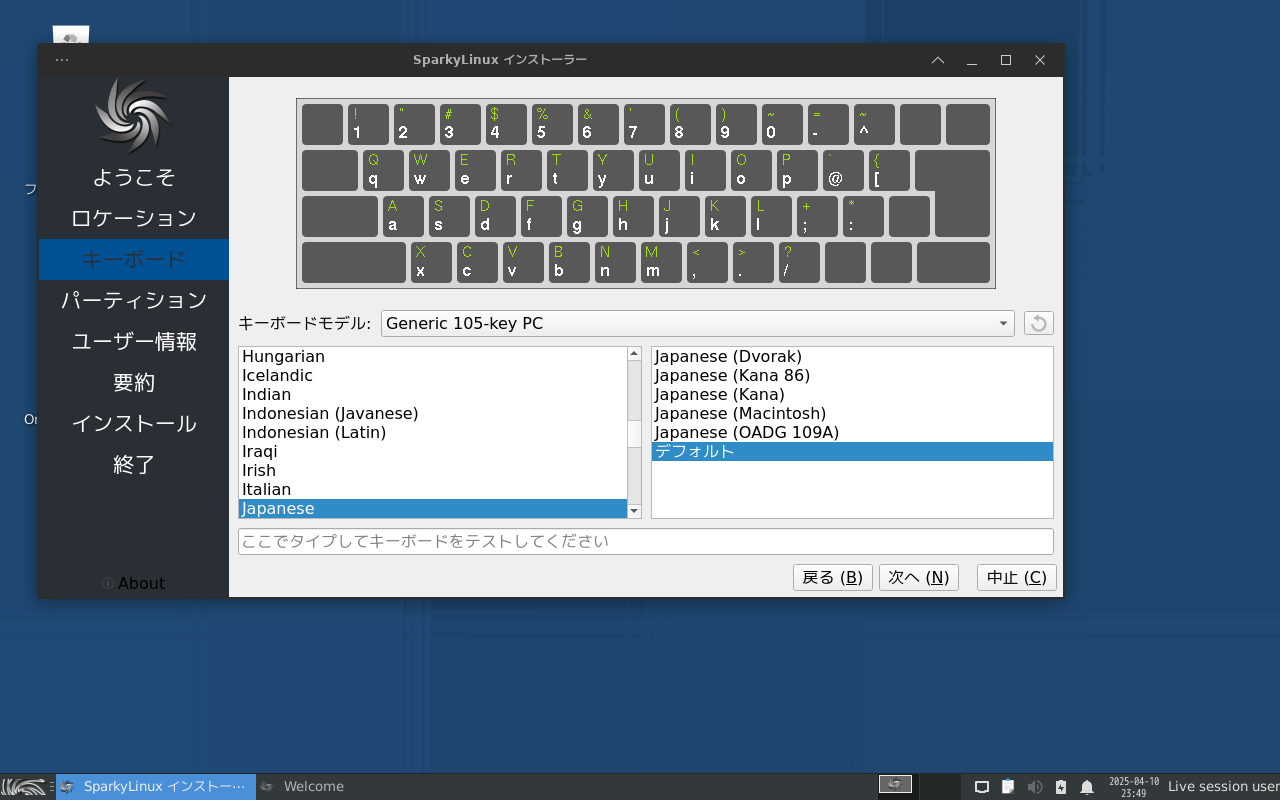Click the 戻る (B) back button
Screen dimensions: 1280x800
tap(833, 578)
